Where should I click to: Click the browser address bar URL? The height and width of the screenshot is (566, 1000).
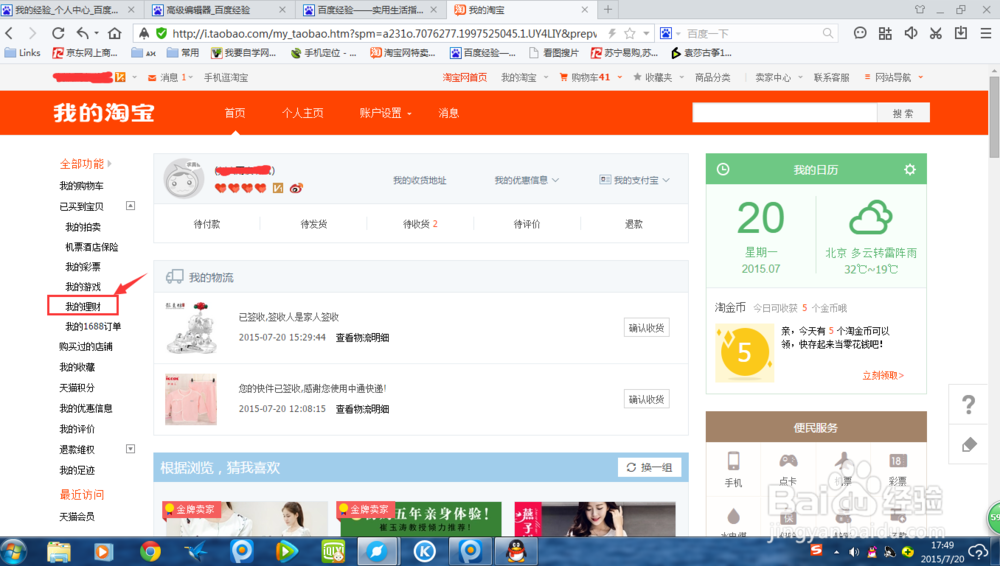pyautogui.click(x=385, y=33)
